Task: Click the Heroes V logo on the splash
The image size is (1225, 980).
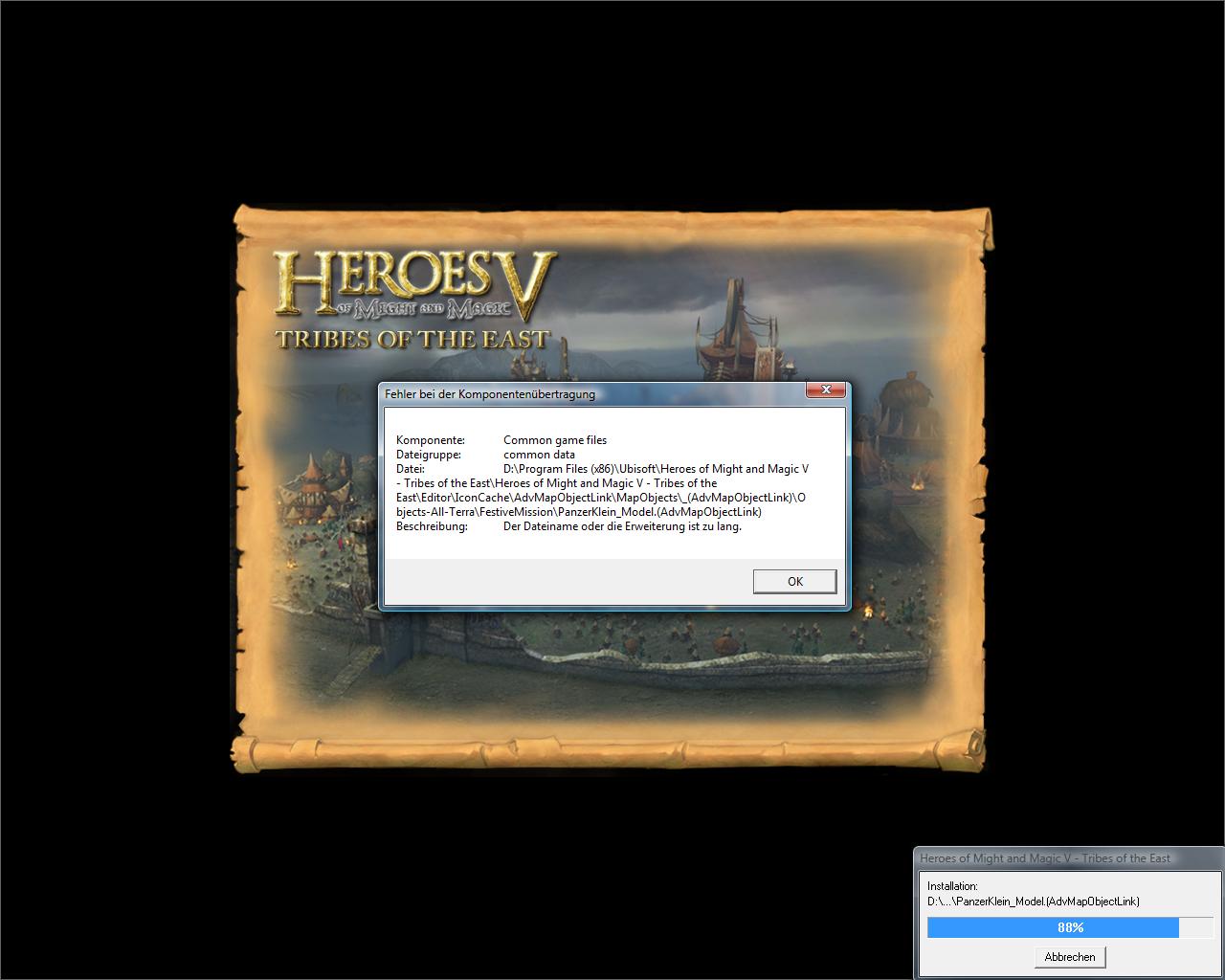Action: [414, 285]
